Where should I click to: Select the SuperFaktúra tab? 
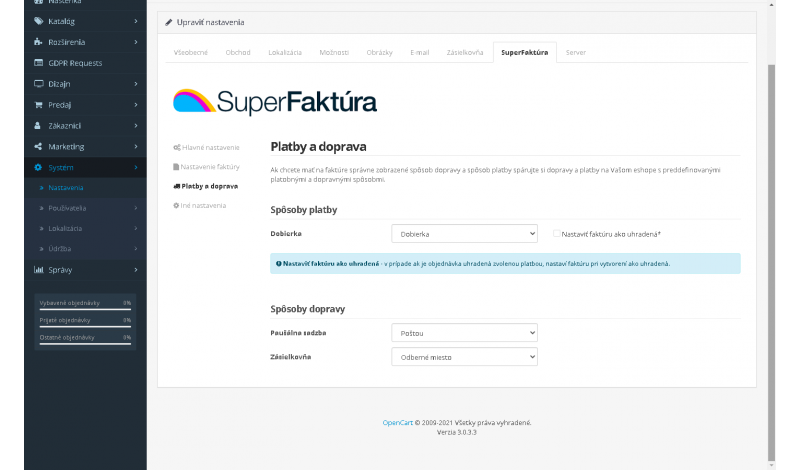[x=524, y=53]
